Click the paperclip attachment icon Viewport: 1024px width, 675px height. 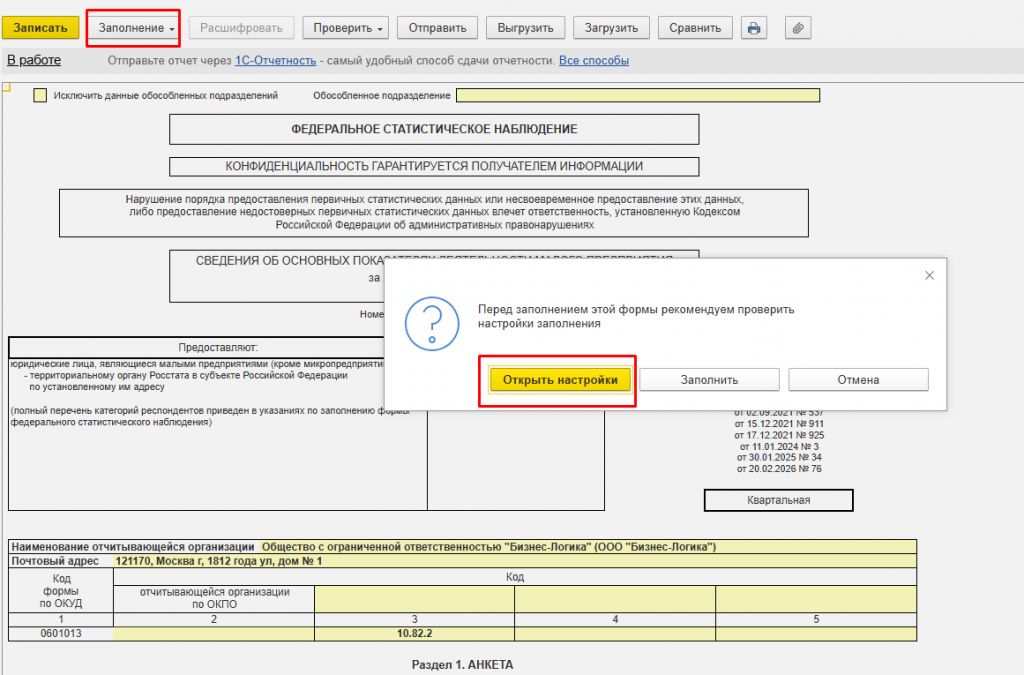pos(797,28)
